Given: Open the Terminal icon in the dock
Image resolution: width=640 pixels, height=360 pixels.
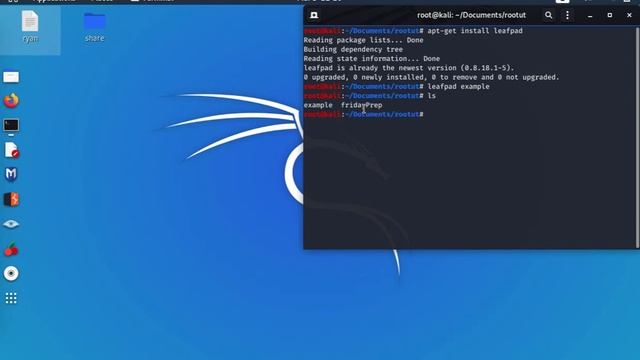Looking at the screenshot, I should 11,125.
